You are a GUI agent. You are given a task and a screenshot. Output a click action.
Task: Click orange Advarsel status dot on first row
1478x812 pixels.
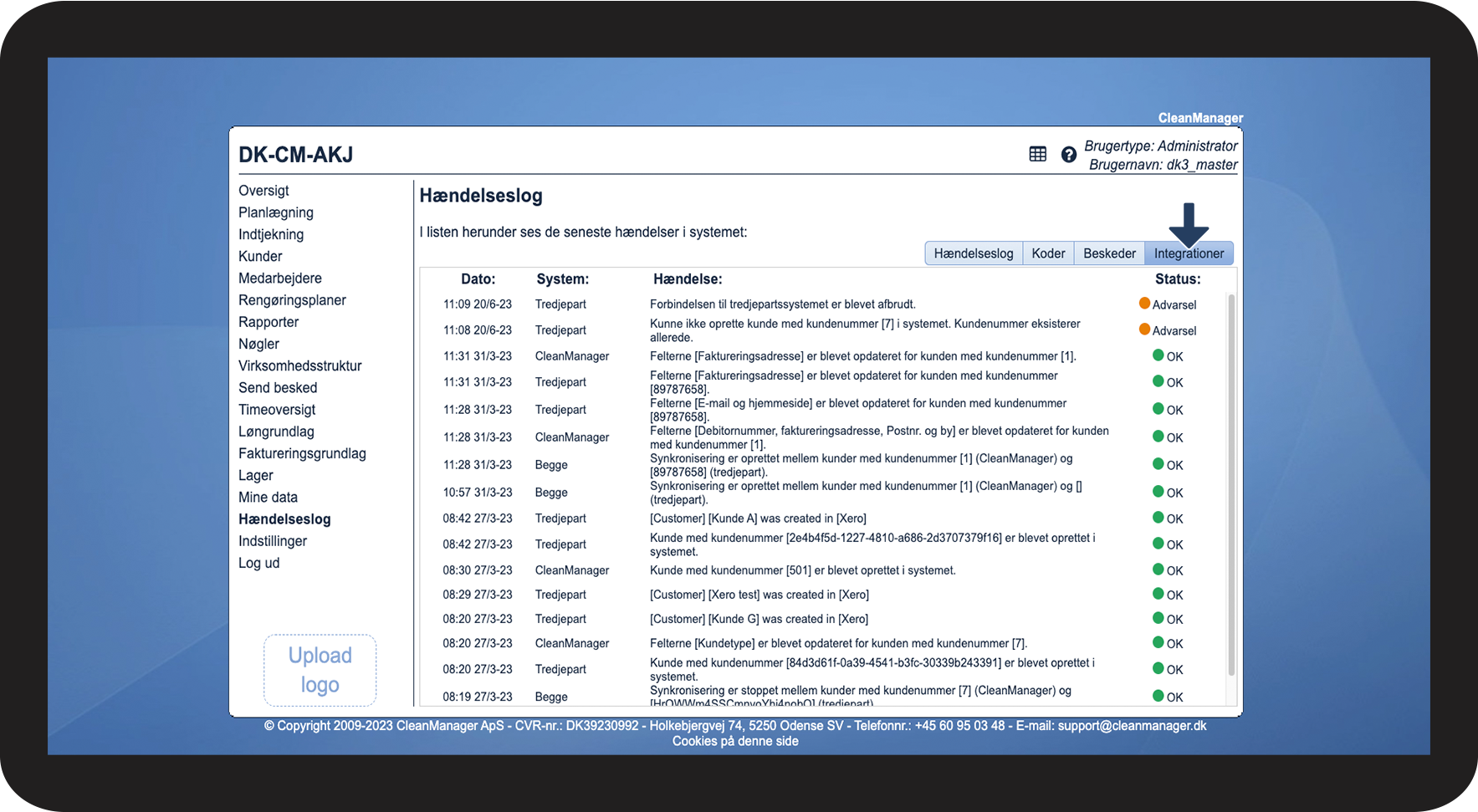pyautogui.click(x=1144, y=304)
